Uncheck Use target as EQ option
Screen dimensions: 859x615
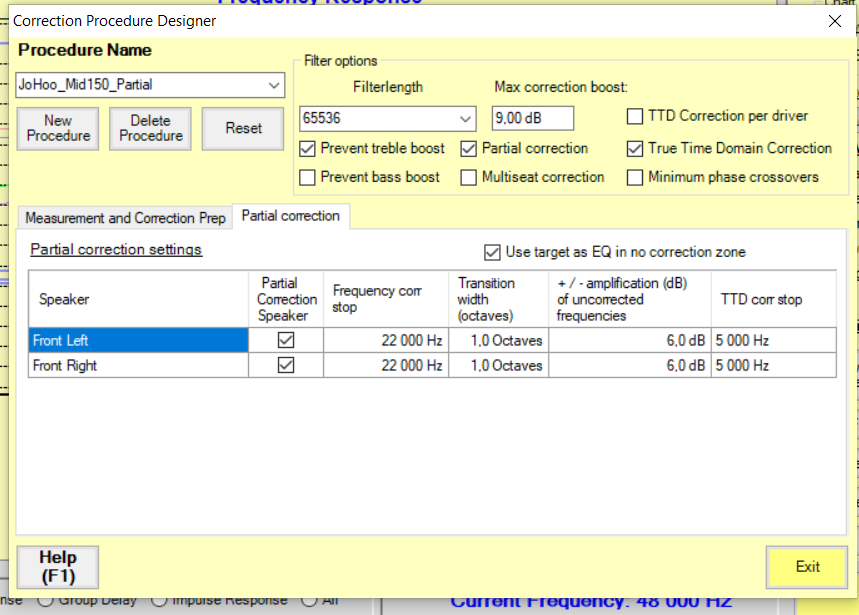click(x=492, y=252)
